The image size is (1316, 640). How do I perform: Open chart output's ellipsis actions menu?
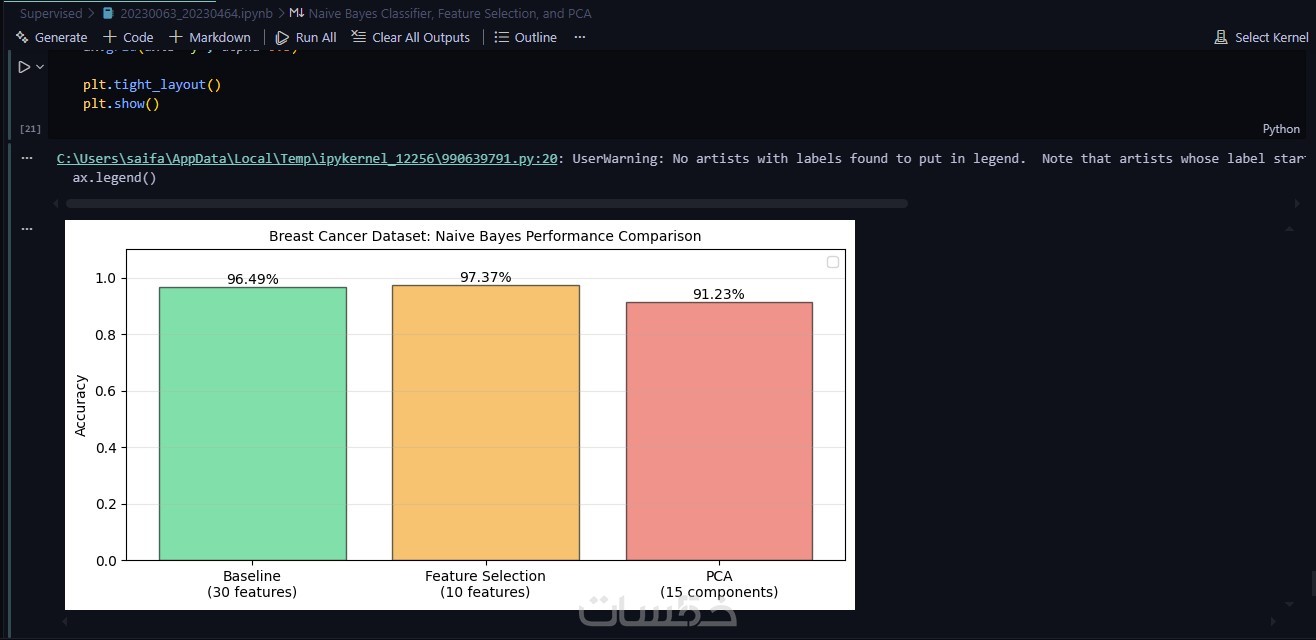[27, 228]
